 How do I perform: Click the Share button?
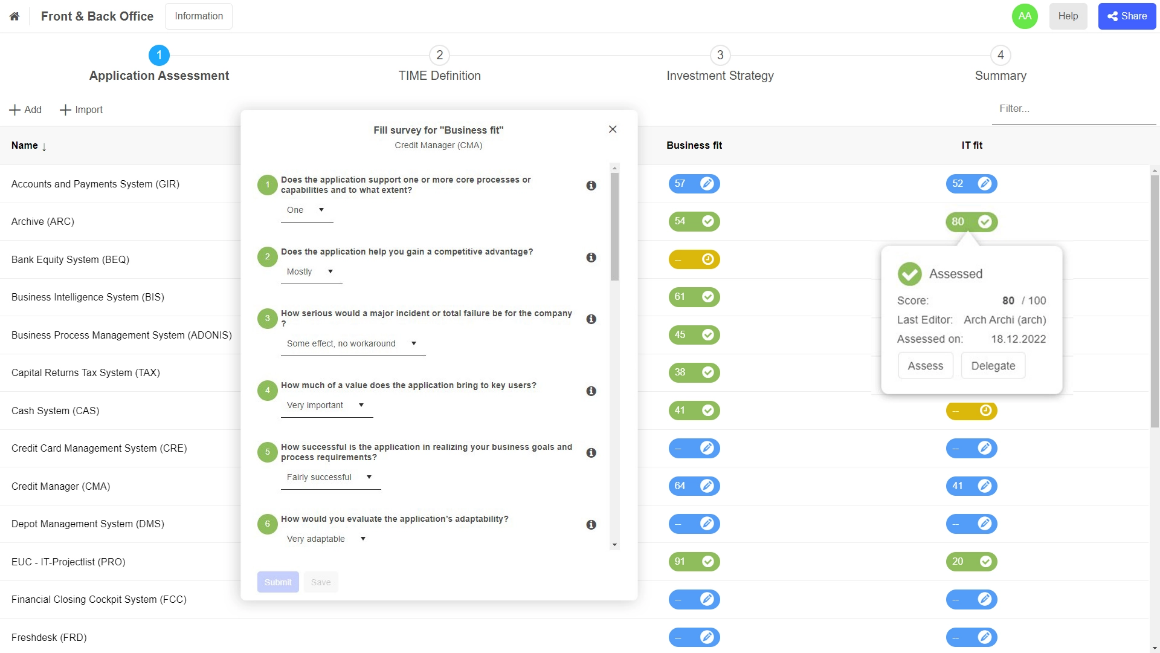pyautogui.click(x=1127, y=16)
